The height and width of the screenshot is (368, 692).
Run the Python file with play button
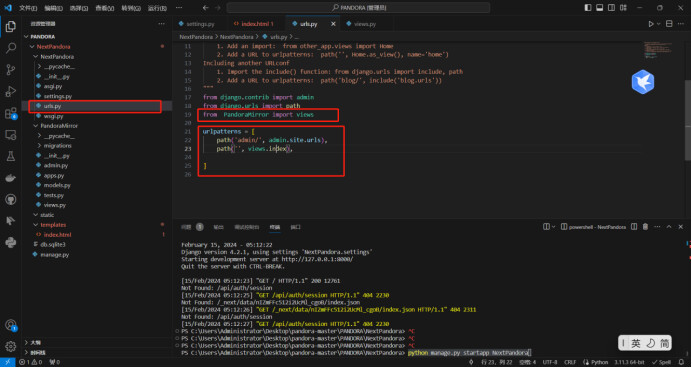tap(651, 24)
